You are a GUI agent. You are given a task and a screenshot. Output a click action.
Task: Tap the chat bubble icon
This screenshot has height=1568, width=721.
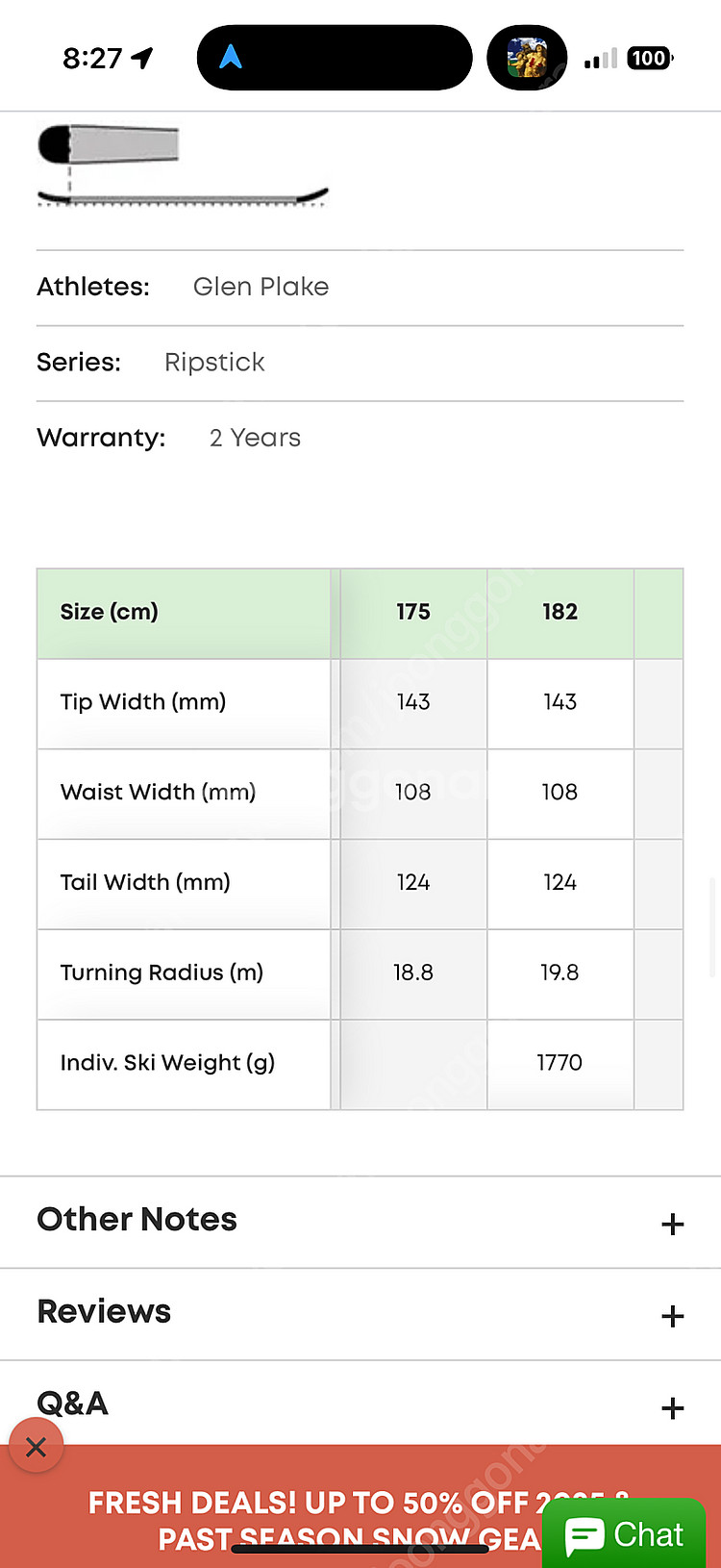[x=584, y=1535]
